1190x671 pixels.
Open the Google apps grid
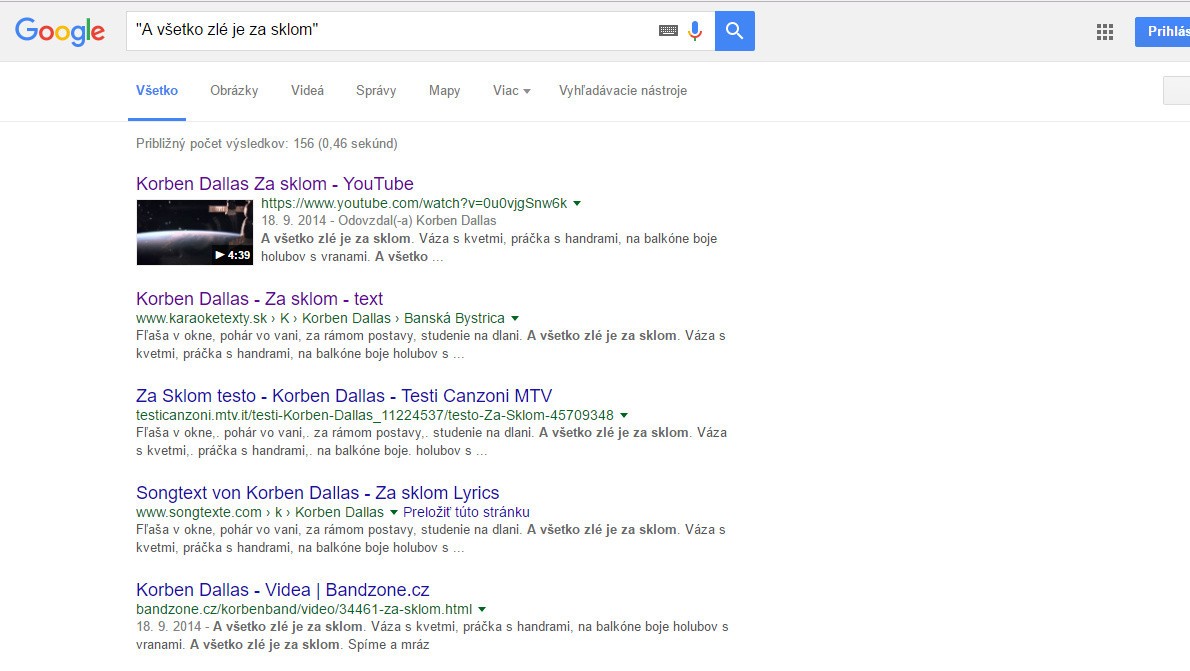click(x=1105, y=32)
